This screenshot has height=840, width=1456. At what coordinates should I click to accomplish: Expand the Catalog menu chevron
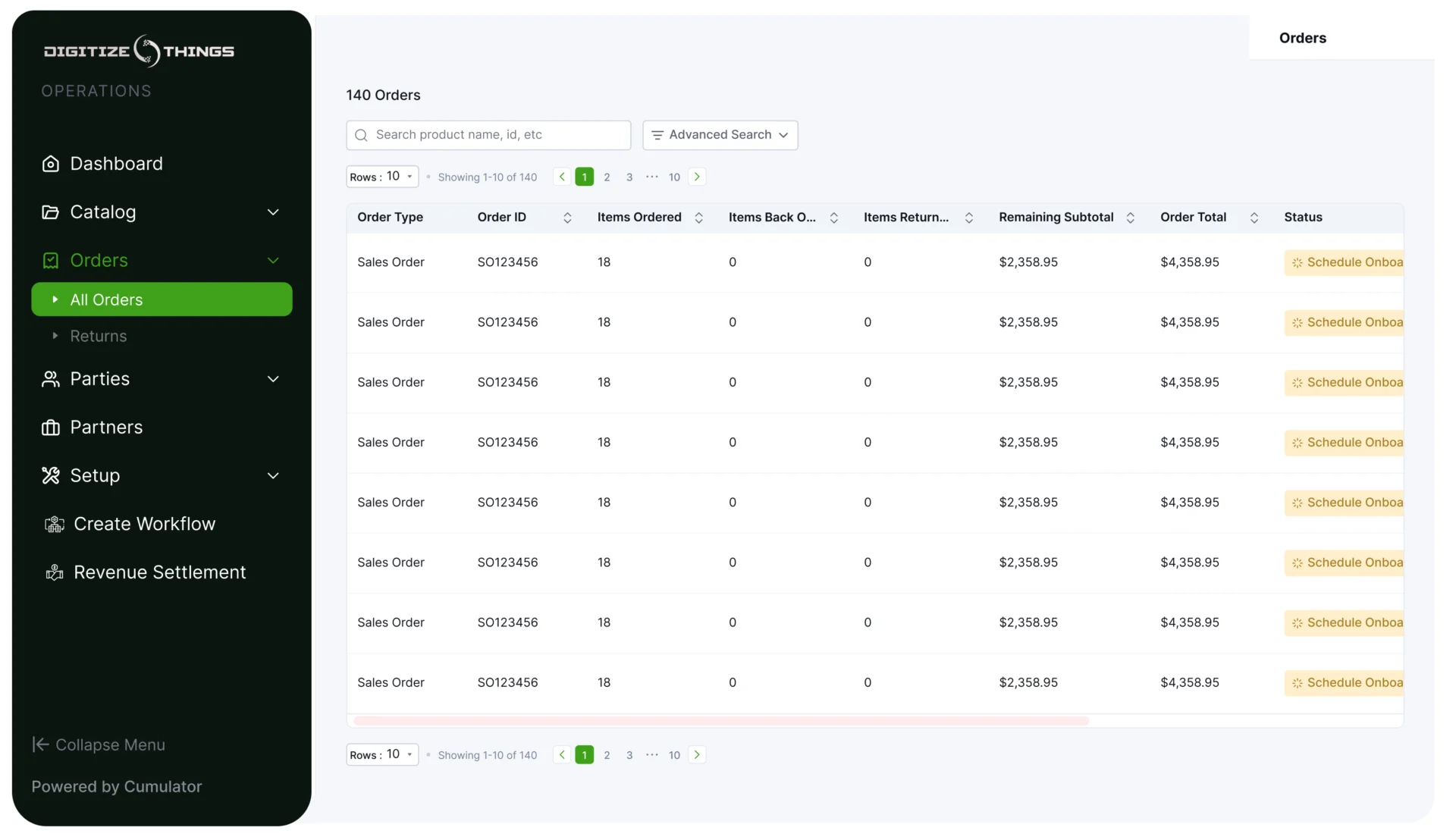pyautogui.click(x=273, y=212)
